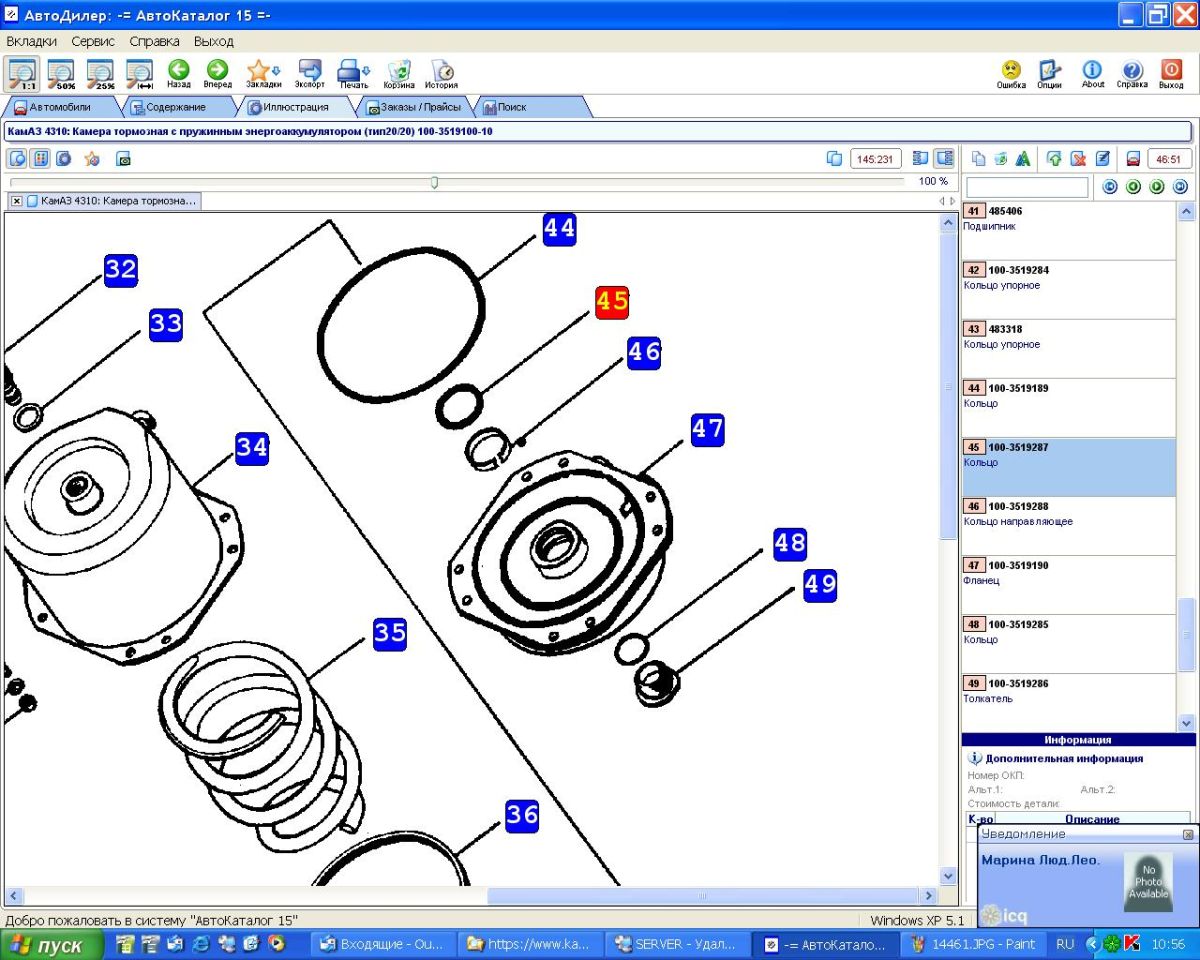Click the first illustration view mode icon
This screenshot has width=1200, height=960.
point(18,158)
